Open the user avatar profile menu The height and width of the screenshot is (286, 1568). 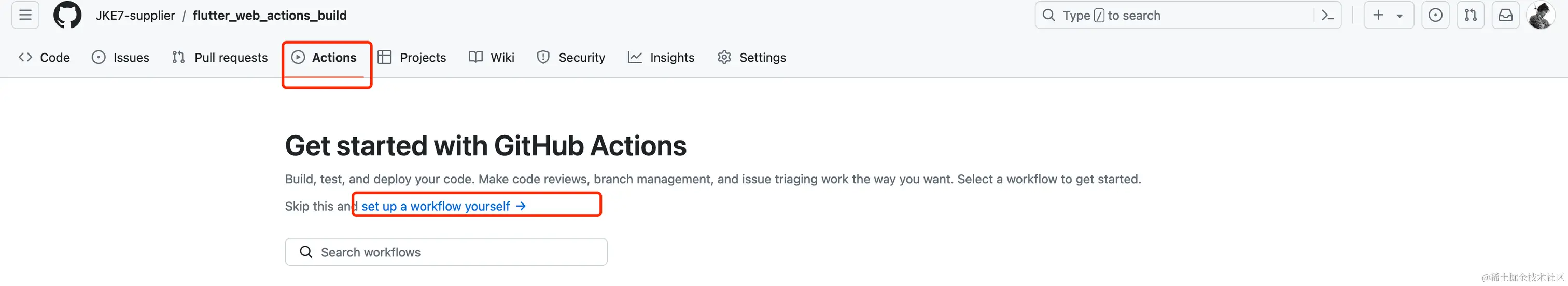click(1541, 15)
